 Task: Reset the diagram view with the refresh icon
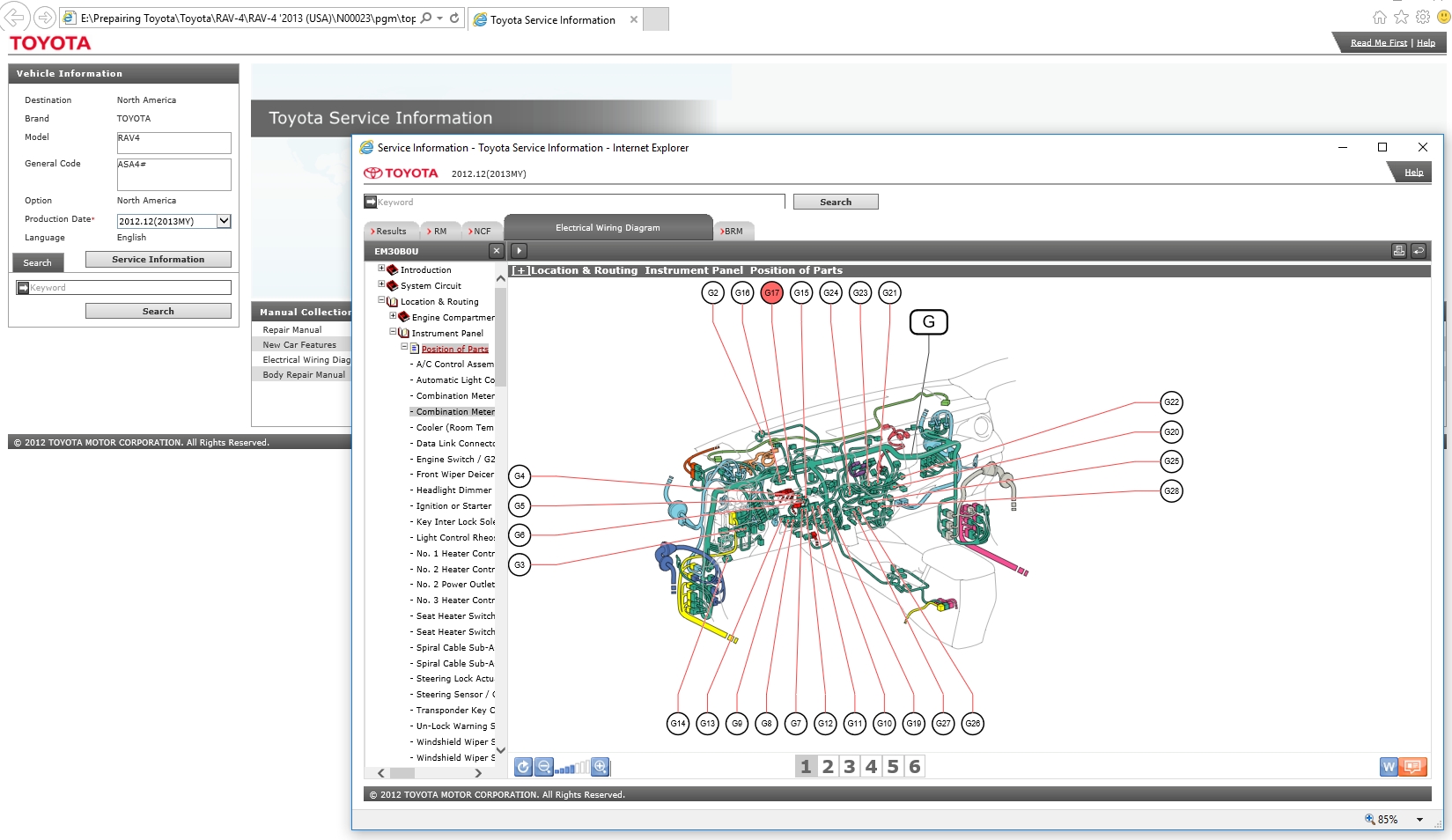pos(523,767)
